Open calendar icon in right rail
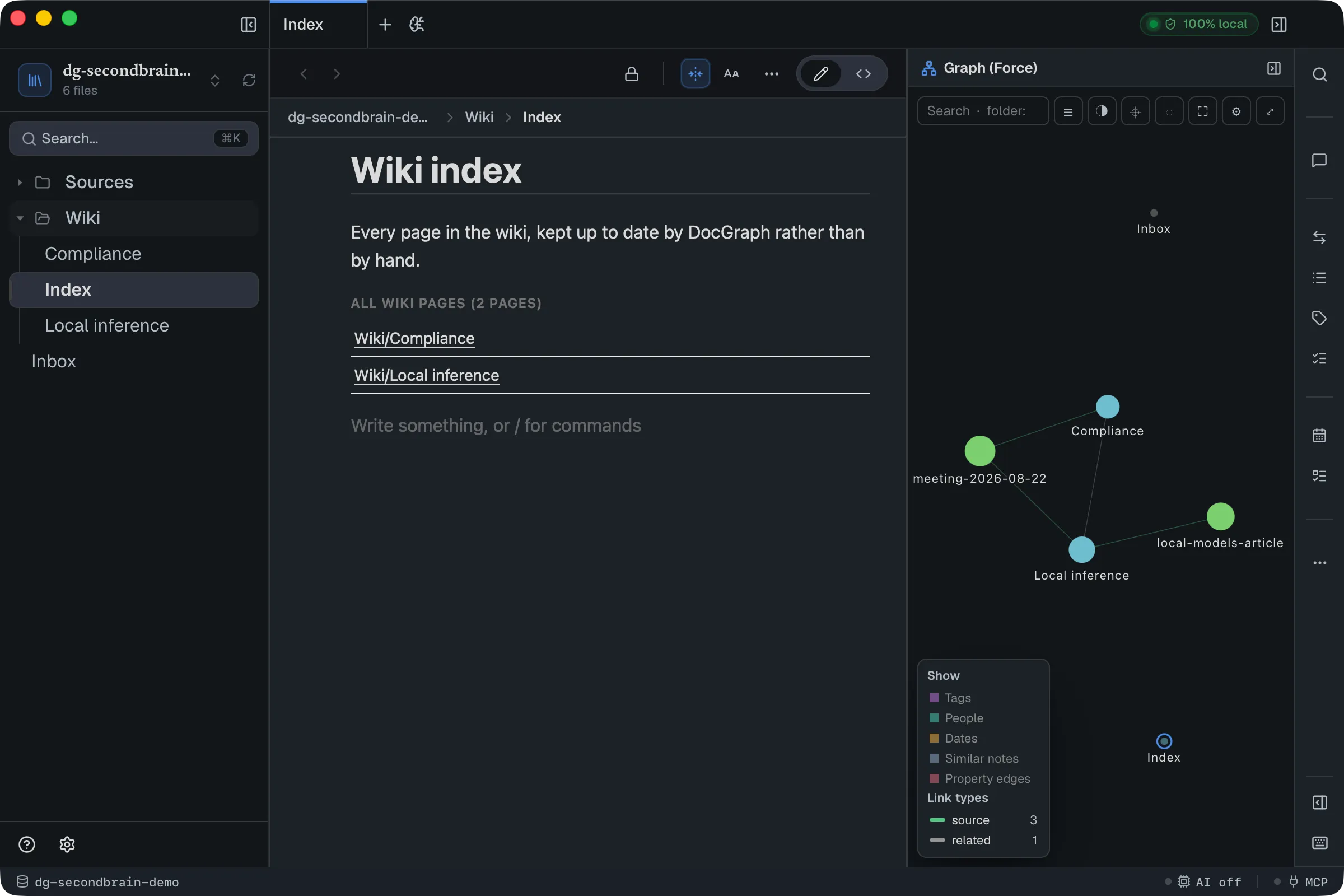The width and height of the screenshot is (1344, 896). point(1319,436)
